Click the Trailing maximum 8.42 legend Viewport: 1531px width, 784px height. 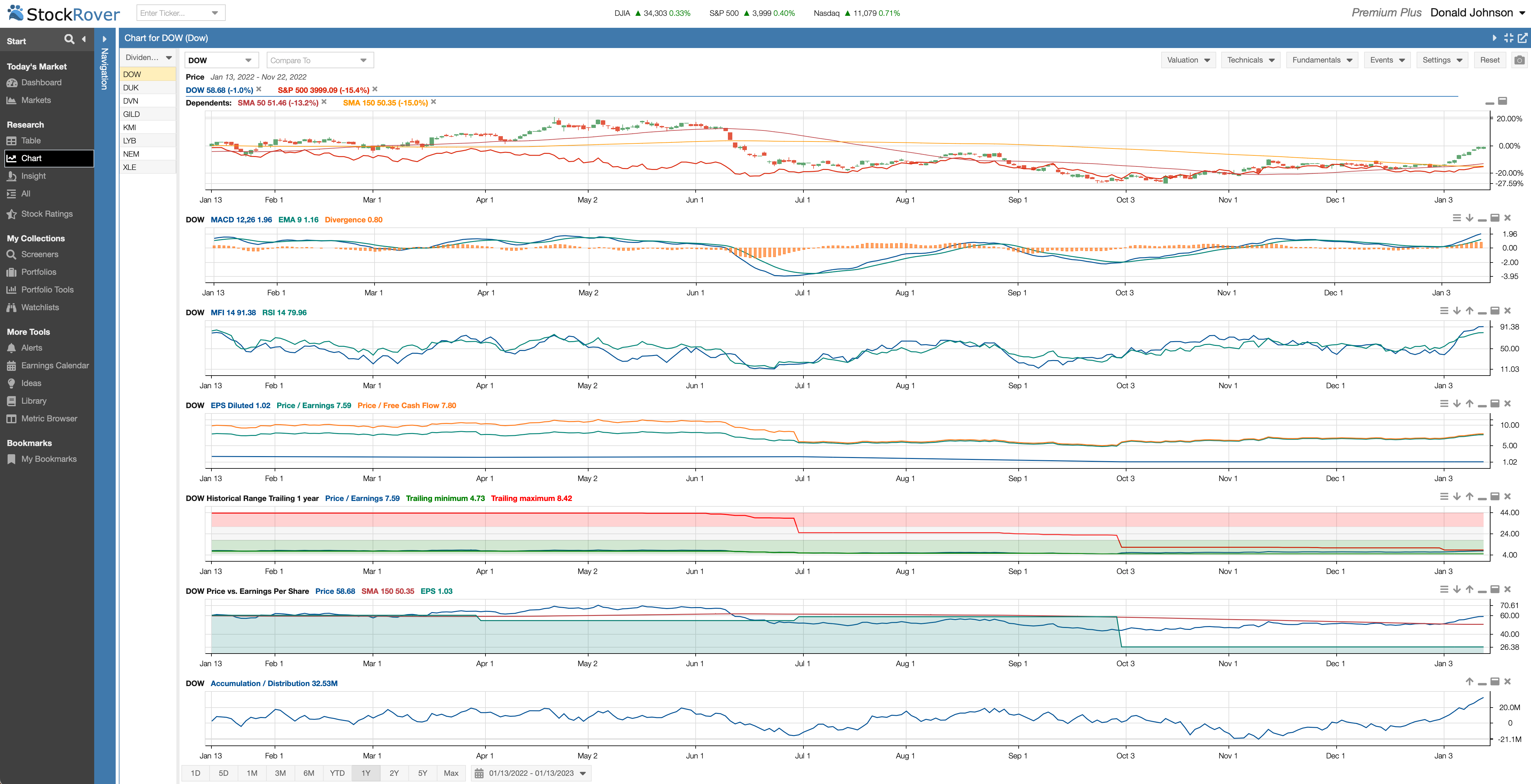point(531,498)
